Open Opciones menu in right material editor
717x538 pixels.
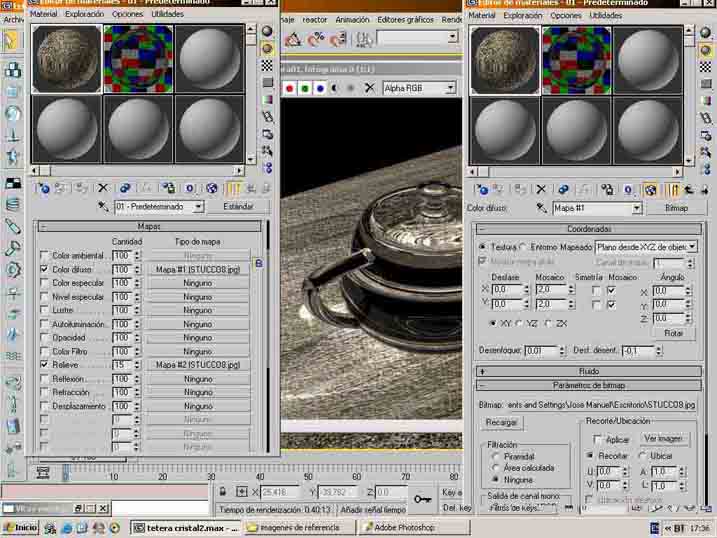[x=566, y=16]
